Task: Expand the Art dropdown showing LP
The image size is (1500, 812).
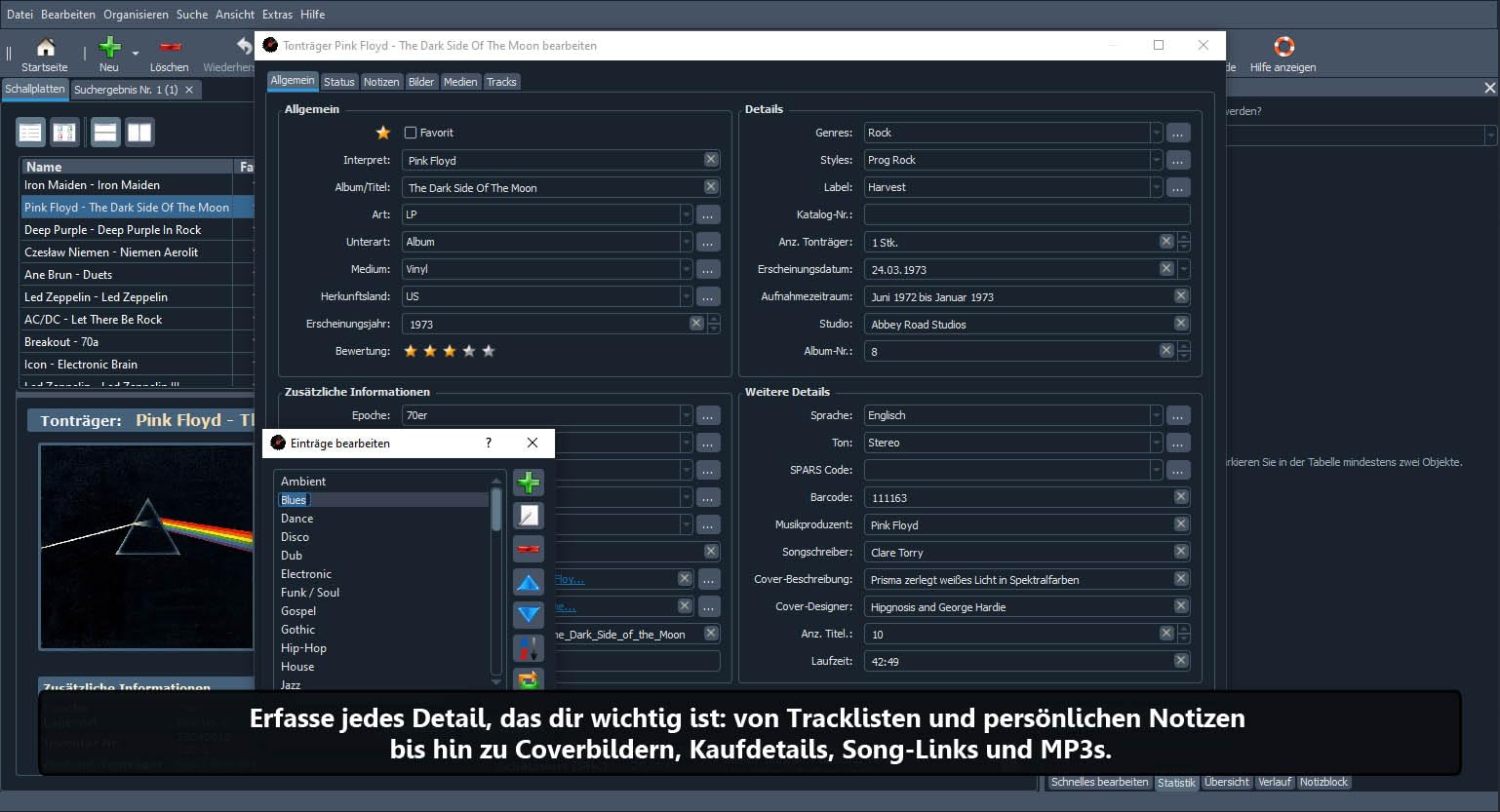Action: [686, 214]
